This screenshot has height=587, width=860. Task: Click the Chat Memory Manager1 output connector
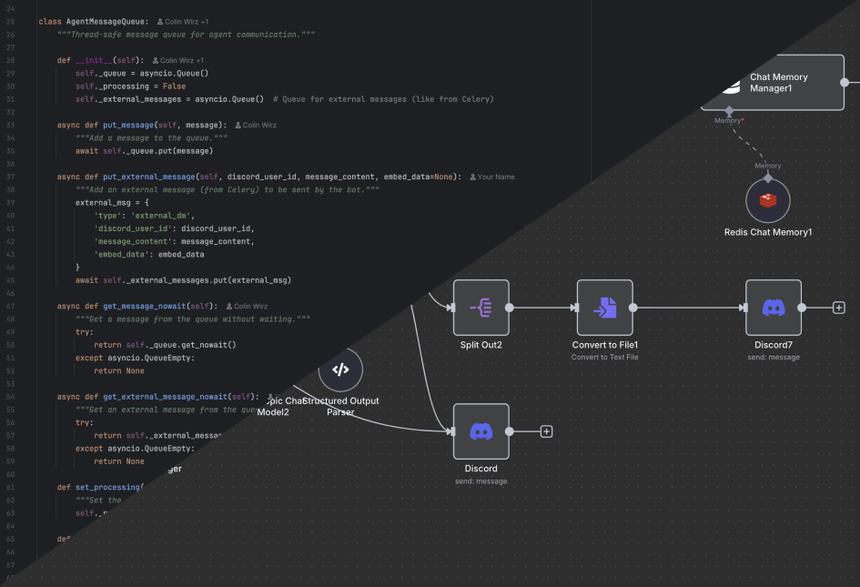point(845,82)
